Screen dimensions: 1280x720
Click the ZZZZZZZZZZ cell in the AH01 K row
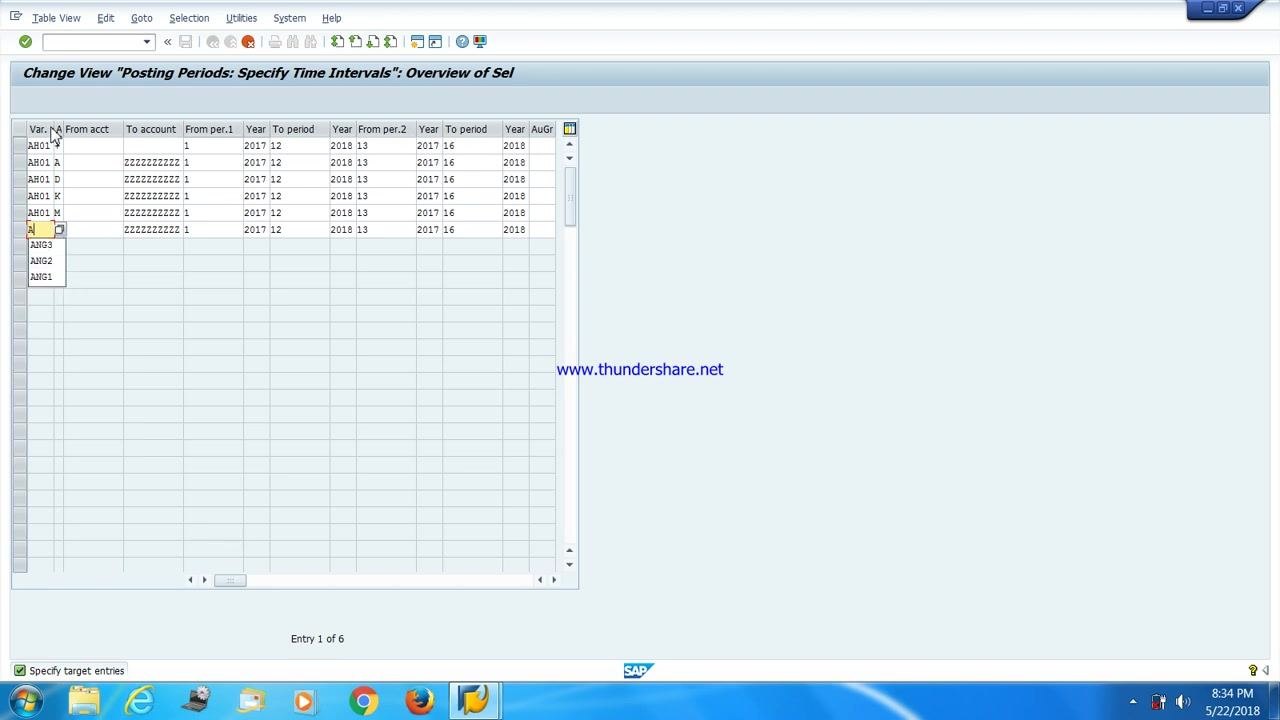click(153, 197)
